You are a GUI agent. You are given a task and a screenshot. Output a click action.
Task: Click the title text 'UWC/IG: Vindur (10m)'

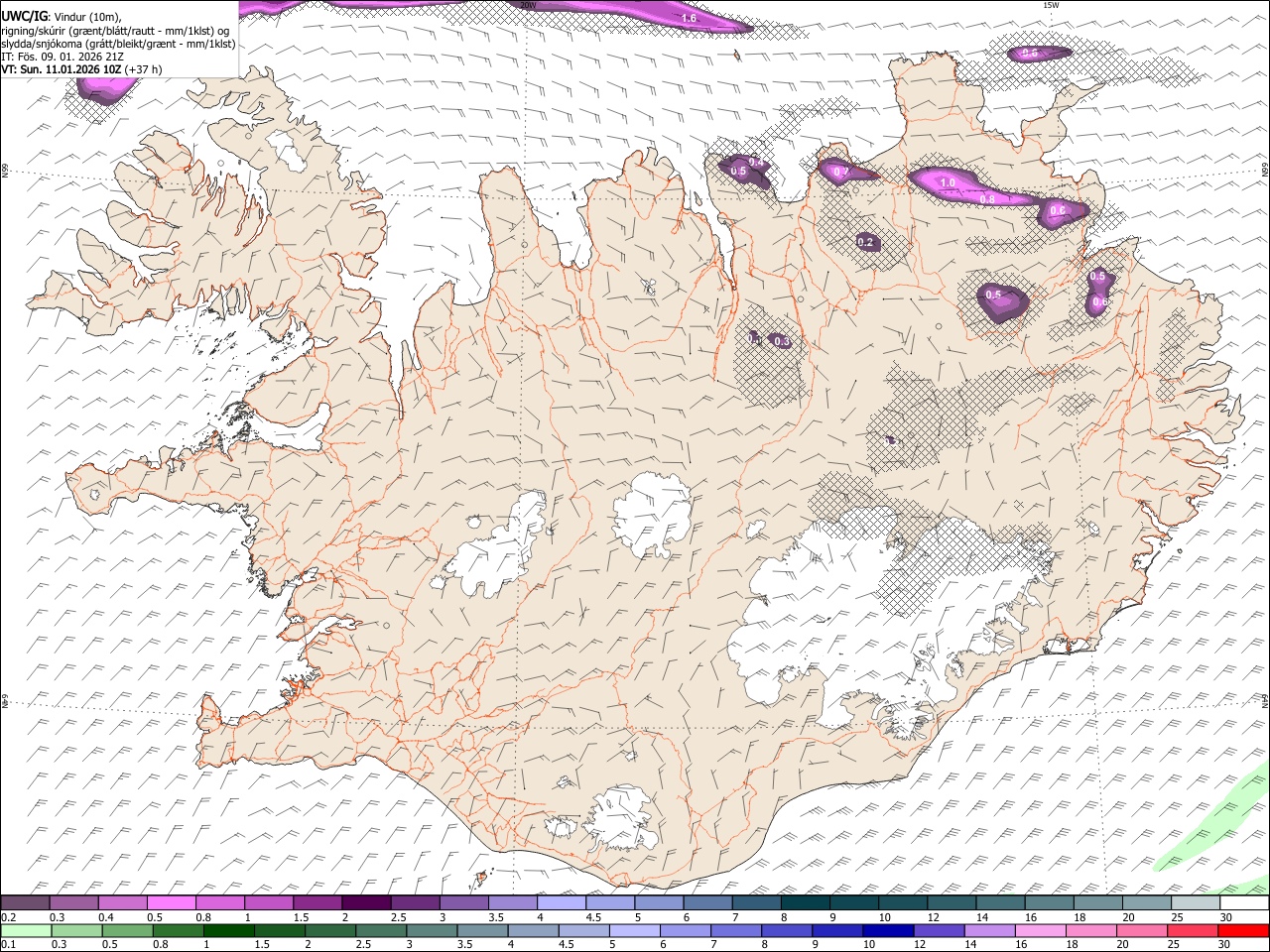coord(61,17)
